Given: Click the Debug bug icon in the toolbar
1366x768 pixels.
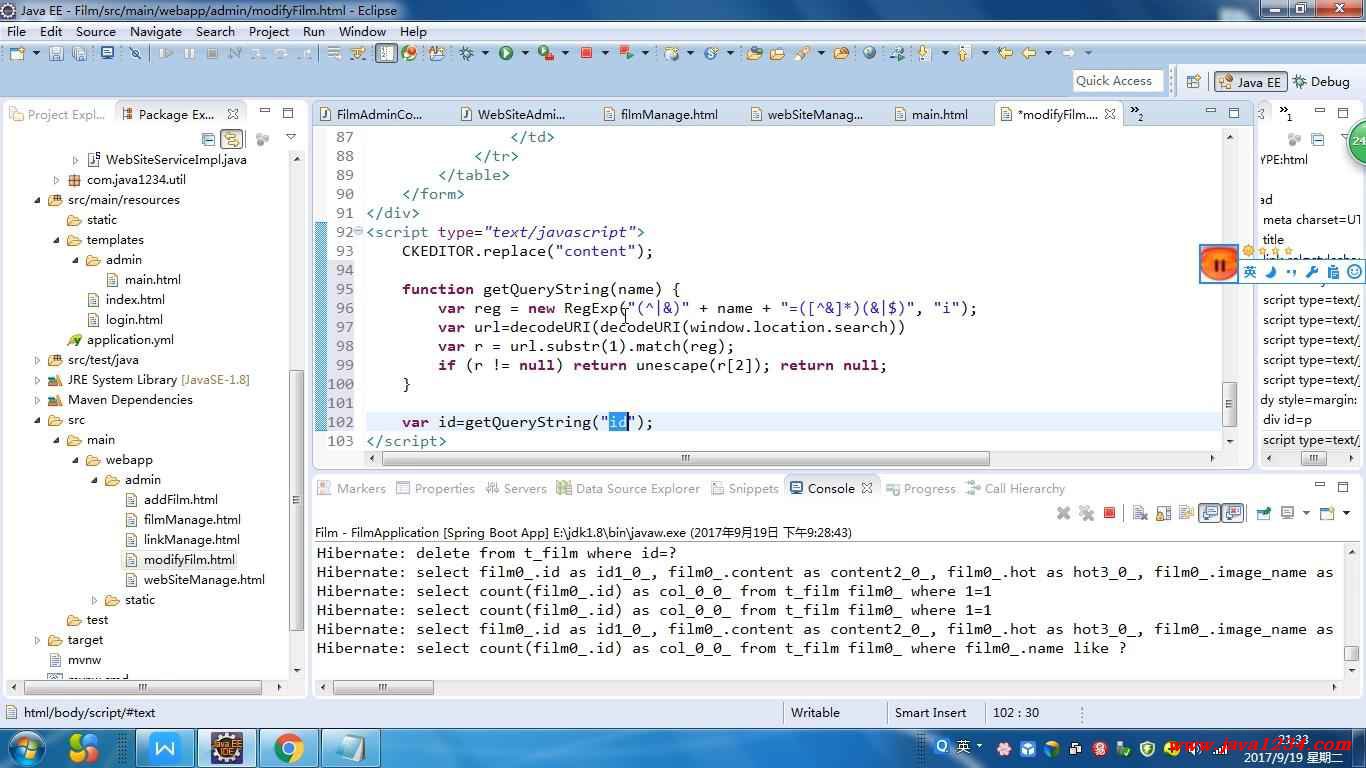Looking at the screenshot, I should tap(467, 53).
